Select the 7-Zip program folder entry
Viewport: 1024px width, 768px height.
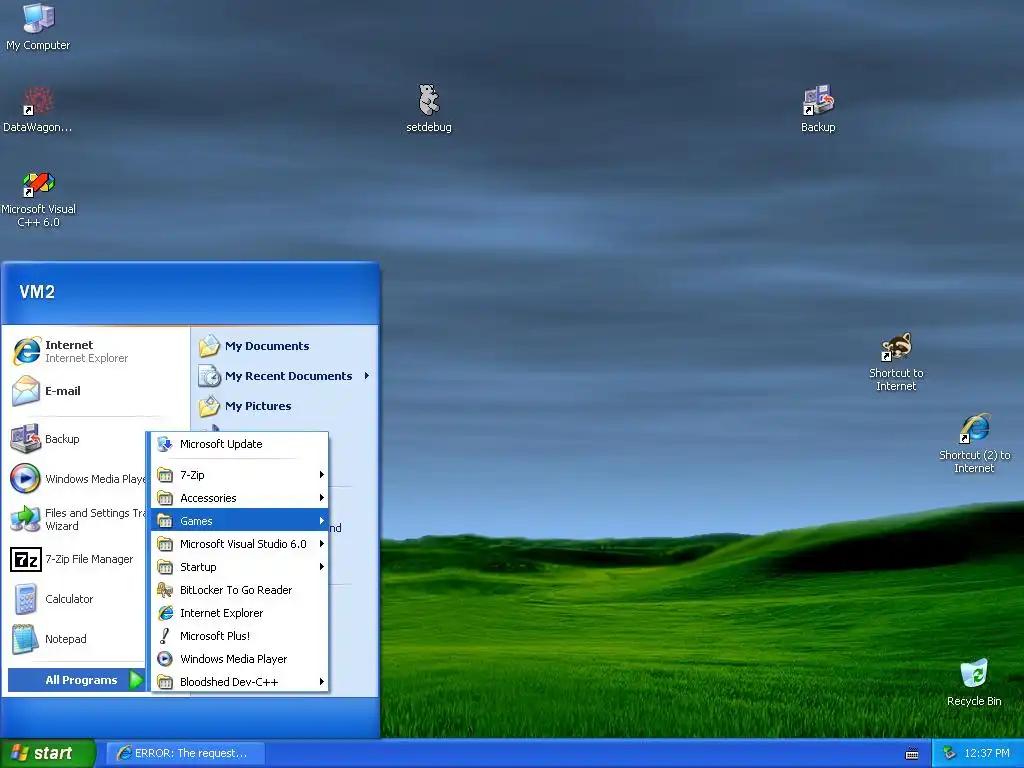pyautogui.click(x=240, y=475)
